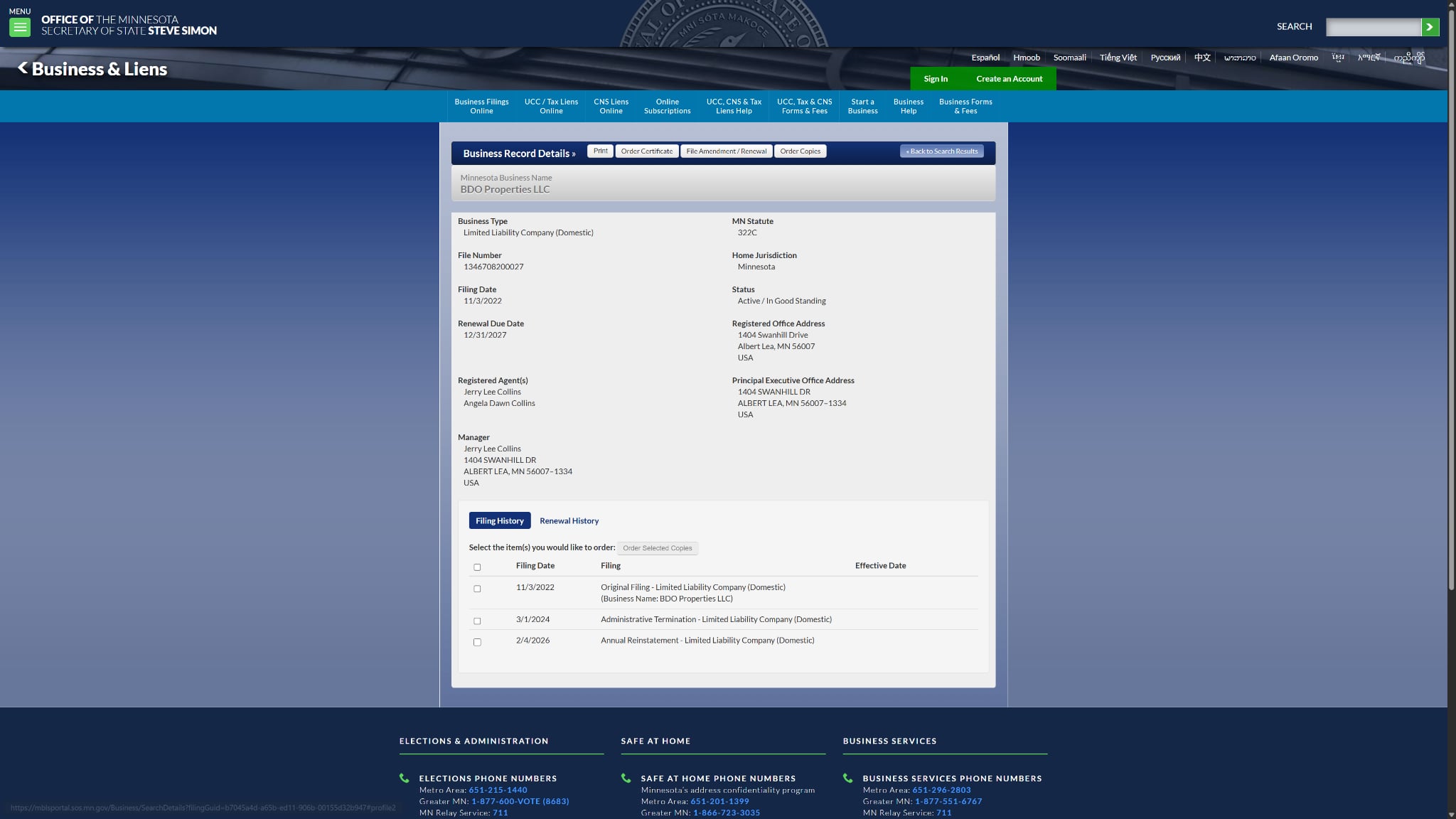Toggle the select-all checkbox in Filing History header
The height and width of the screenshot is (819, 1456).
(477, 567)
